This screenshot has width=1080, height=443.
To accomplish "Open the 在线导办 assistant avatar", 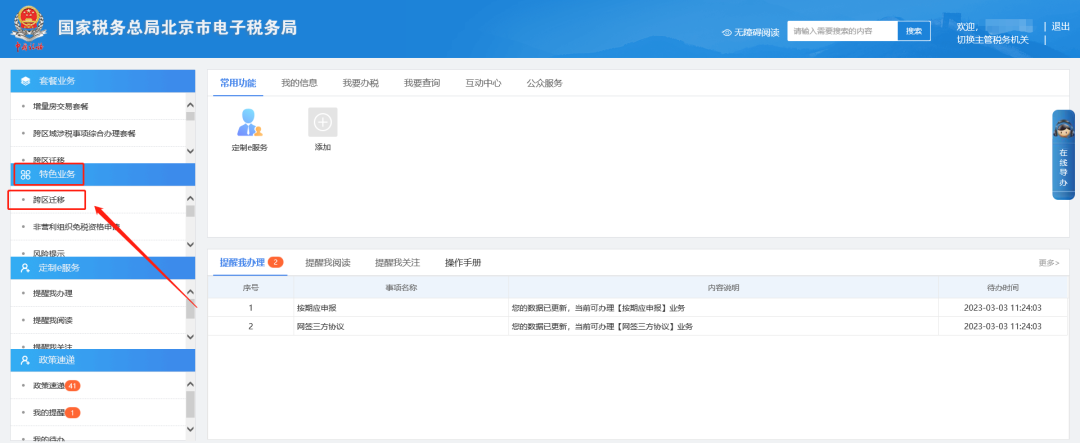I will pyautogui.click(x=1063, y=127).
